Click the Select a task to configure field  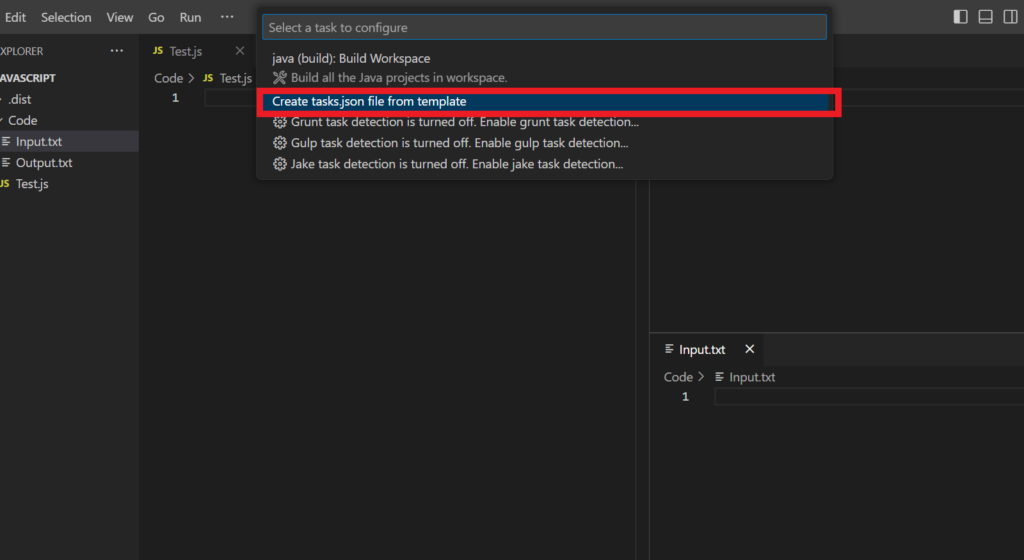tap(544, 28)
